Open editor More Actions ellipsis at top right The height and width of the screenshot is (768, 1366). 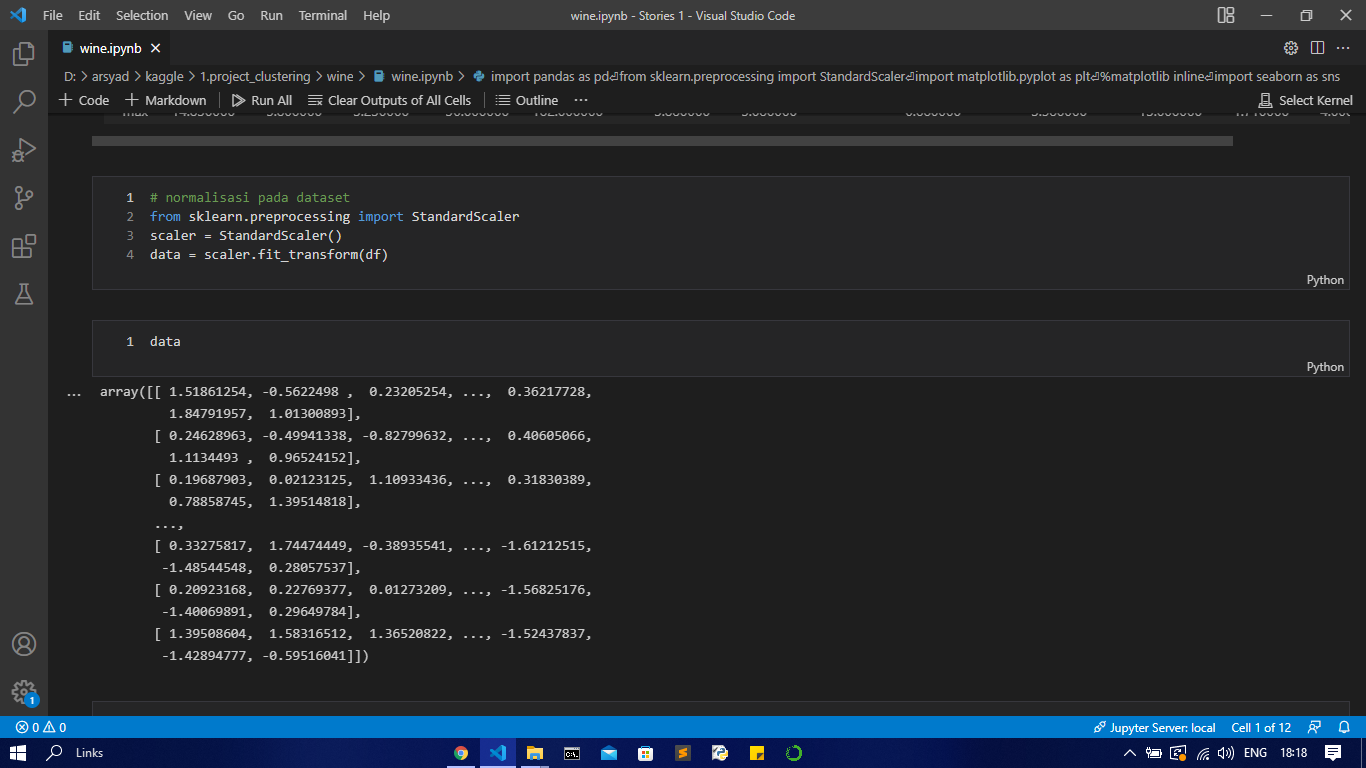coord(1343,48)
